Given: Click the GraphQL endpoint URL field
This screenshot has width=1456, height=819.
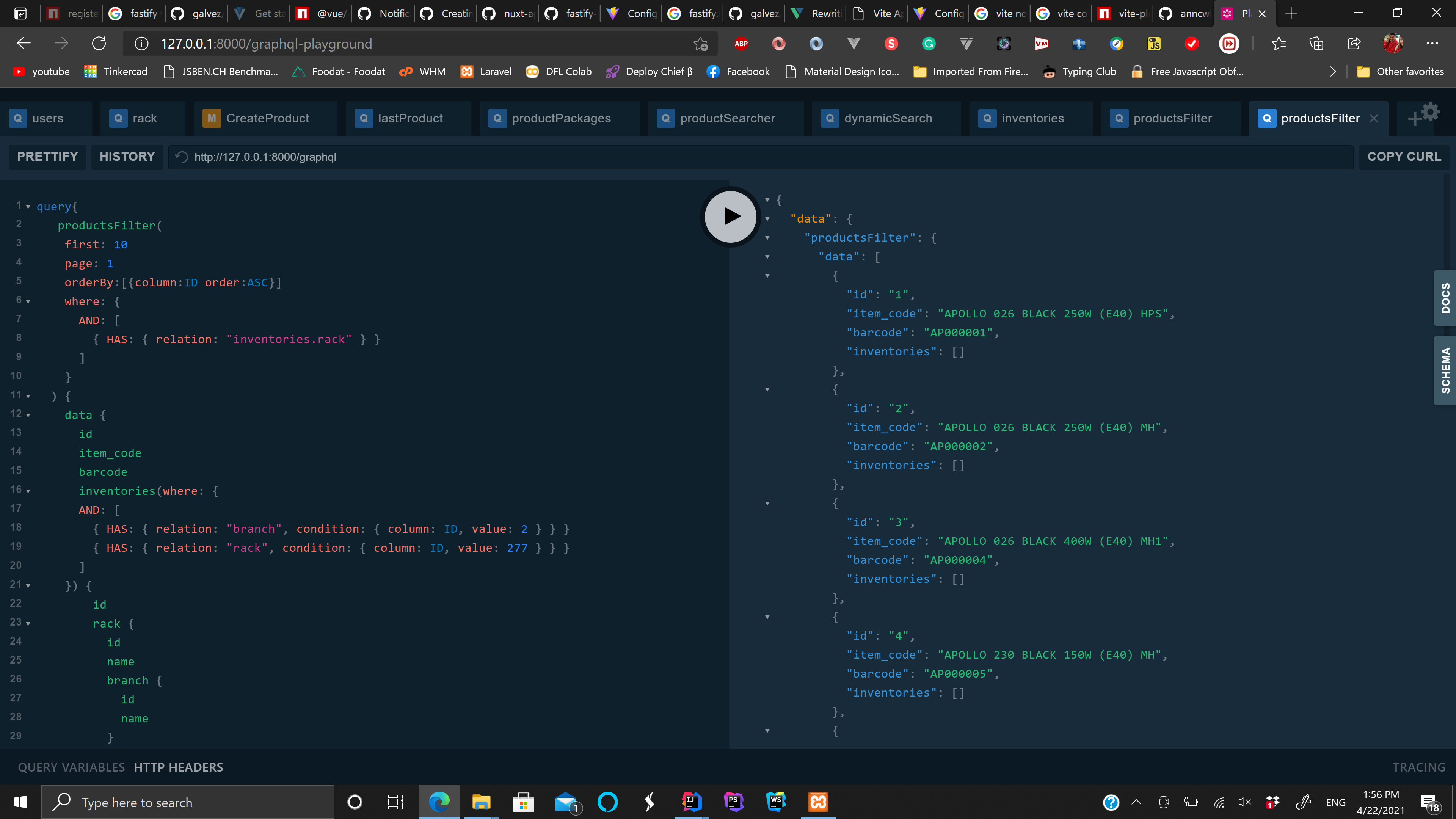Looking at the screenshot, I should [x=395, y=157].
